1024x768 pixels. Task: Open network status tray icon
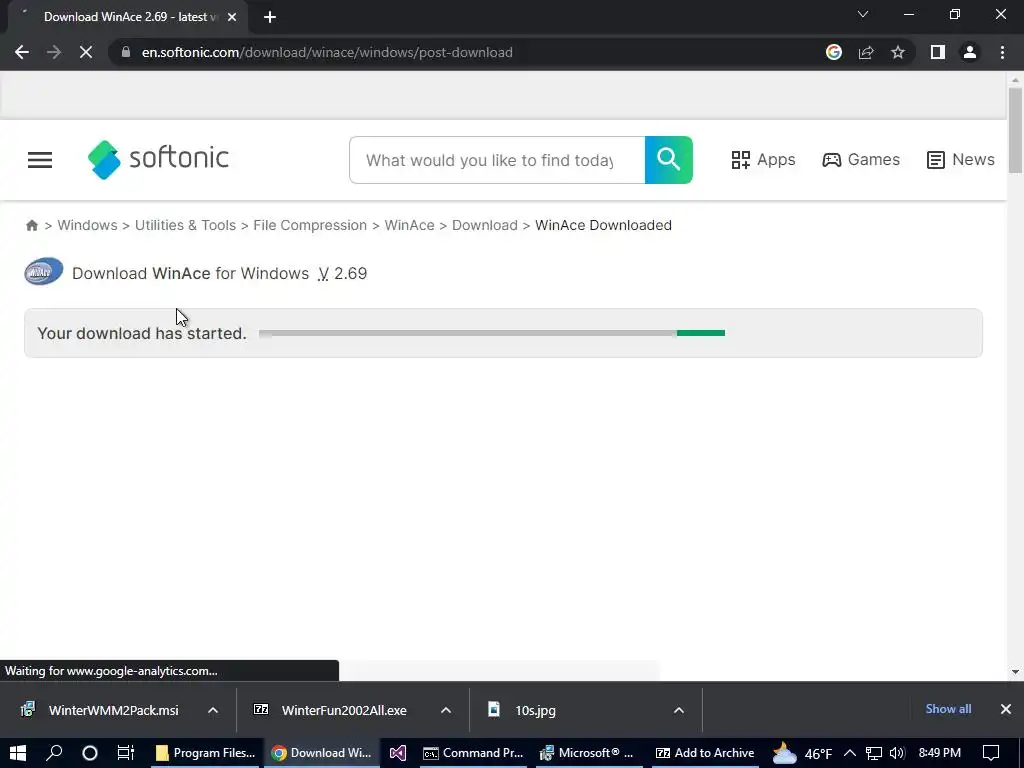point(874,753)
